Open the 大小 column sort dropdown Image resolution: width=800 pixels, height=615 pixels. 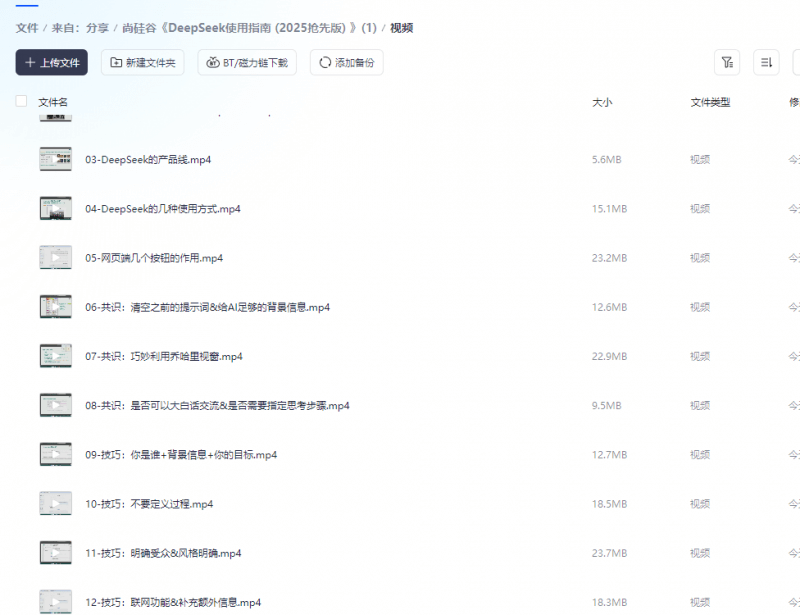click(x=603, y=101)
